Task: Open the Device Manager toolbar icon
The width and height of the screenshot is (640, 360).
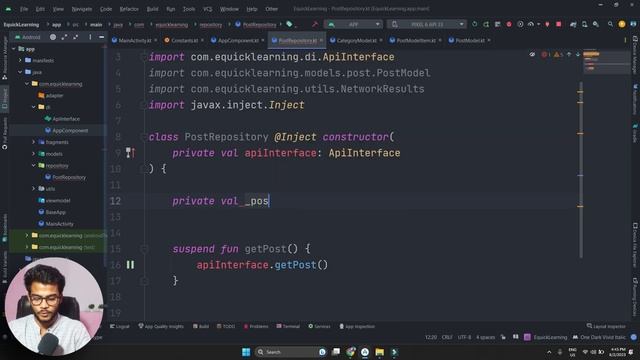Action: tap(584, 24)
